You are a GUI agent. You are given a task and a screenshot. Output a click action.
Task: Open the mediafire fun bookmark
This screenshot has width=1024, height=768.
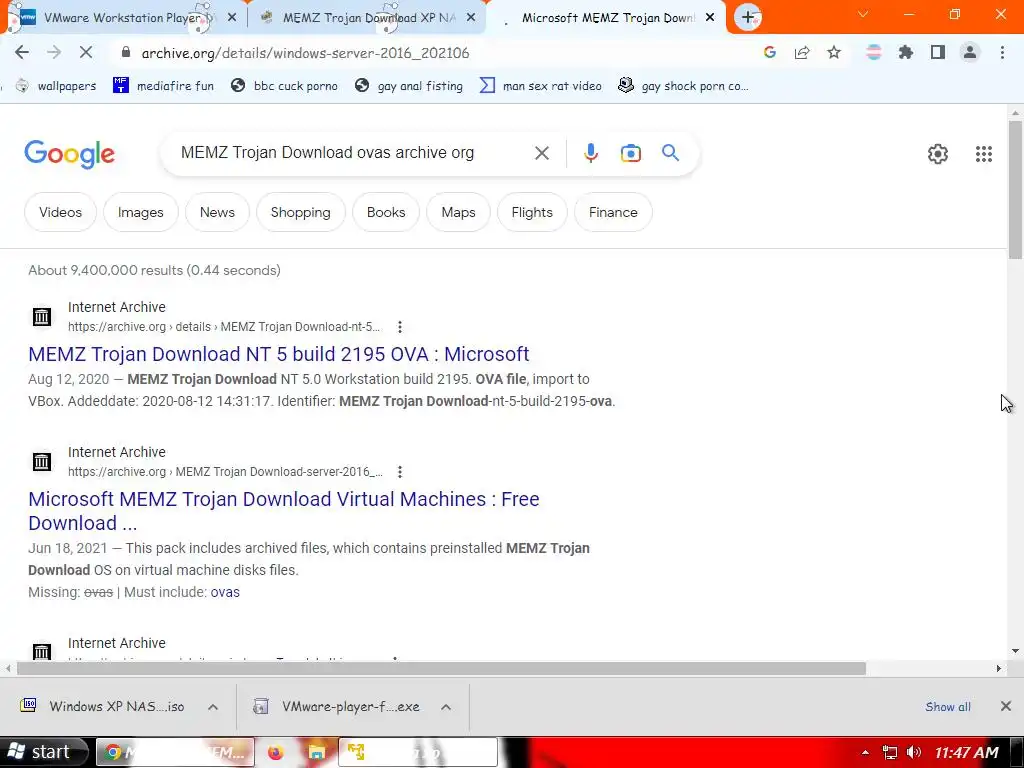[163, 86]
